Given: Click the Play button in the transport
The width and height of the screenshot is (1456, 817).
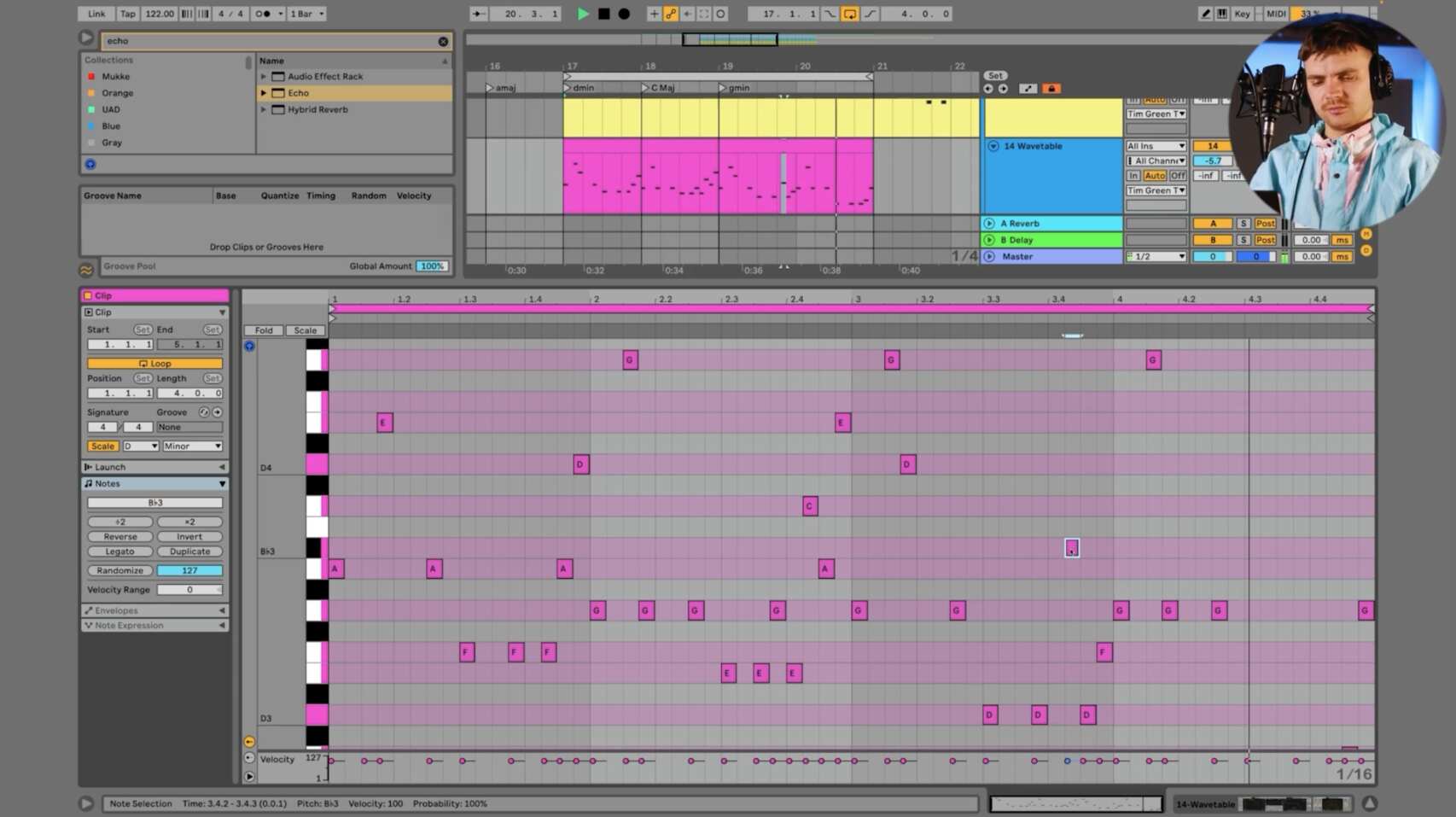Looking at the screenshot, I should 582,14.
